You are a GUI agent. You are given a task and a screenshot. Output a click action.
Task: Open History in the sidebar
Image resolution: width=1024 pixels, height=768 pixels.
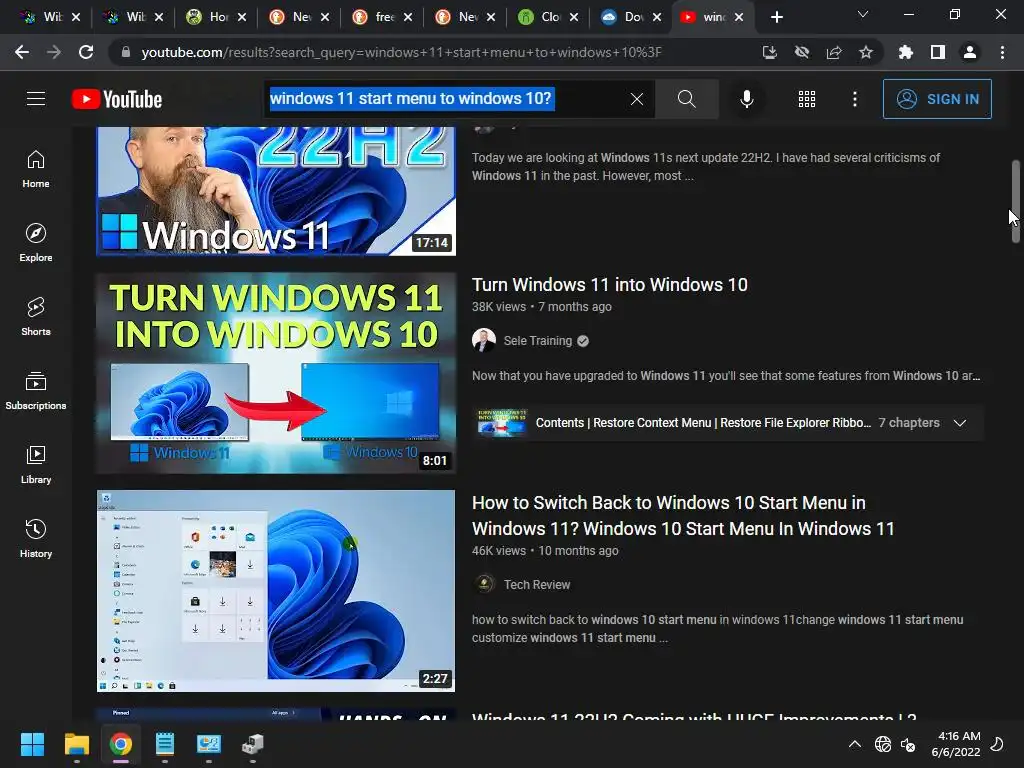[36, 538]
